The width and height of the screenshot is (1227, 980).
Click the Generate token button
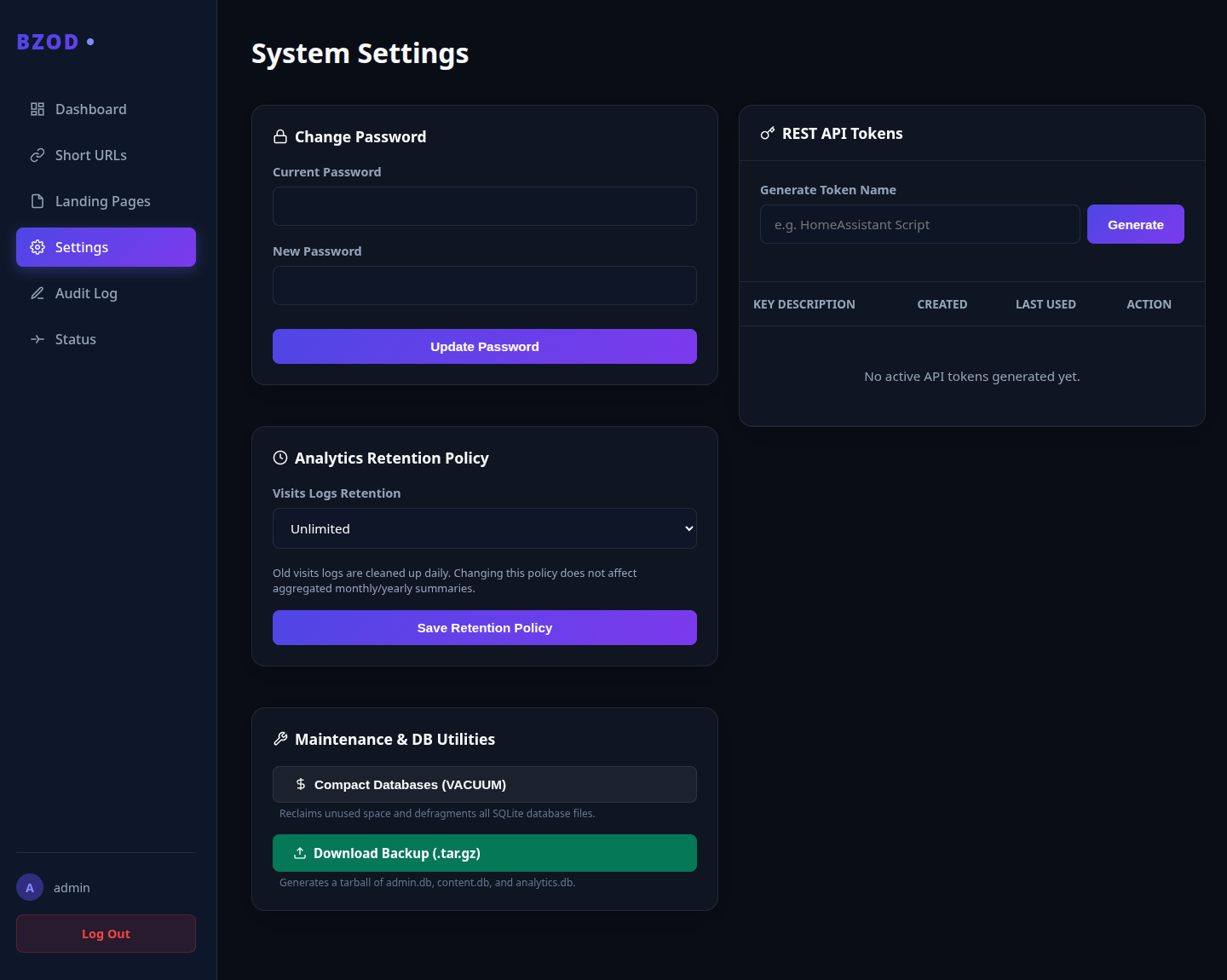click(x=1136, y=224)
